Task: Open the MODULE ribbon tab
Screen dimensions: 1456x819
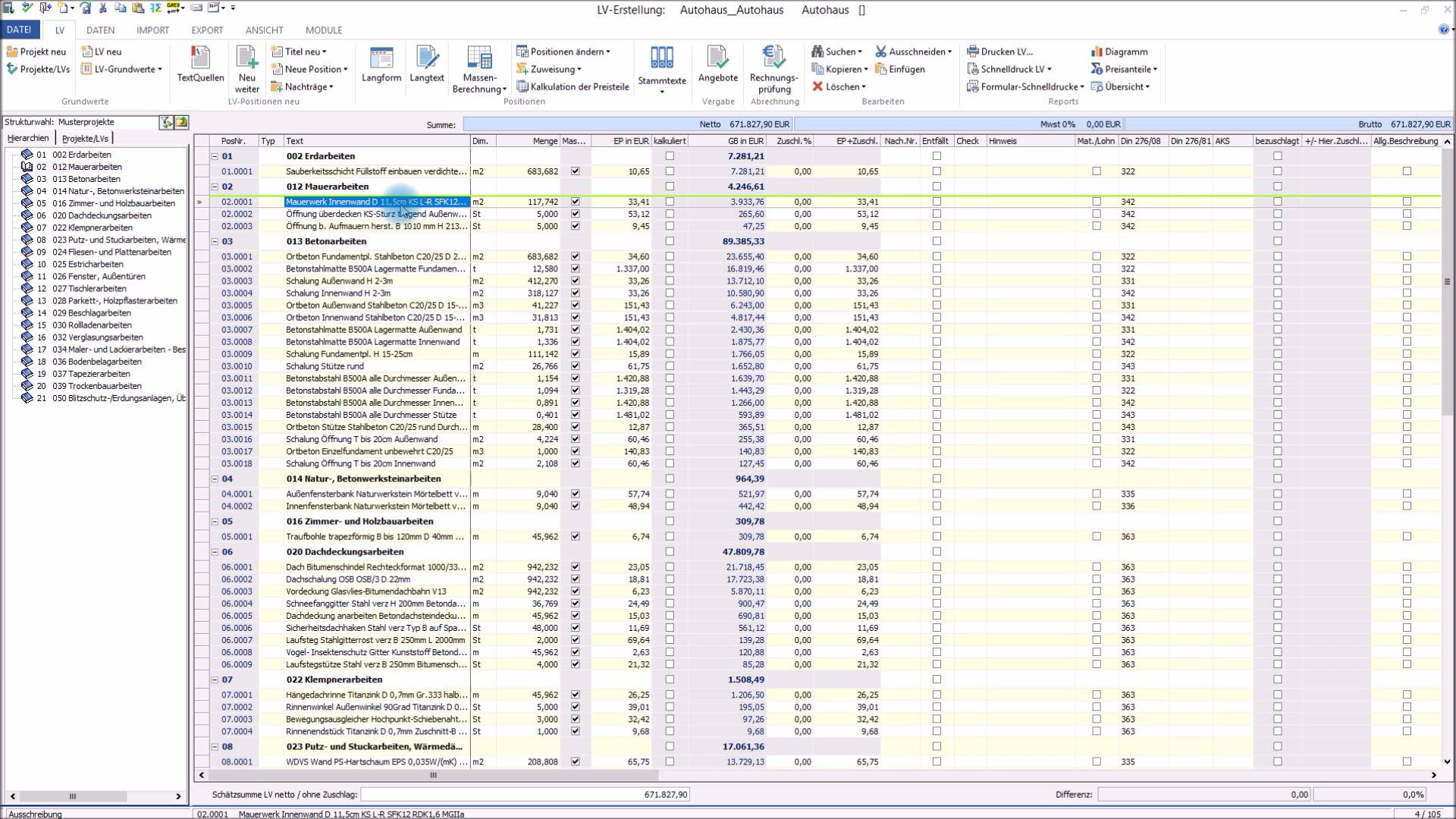Action: click(x=324, y=30)
